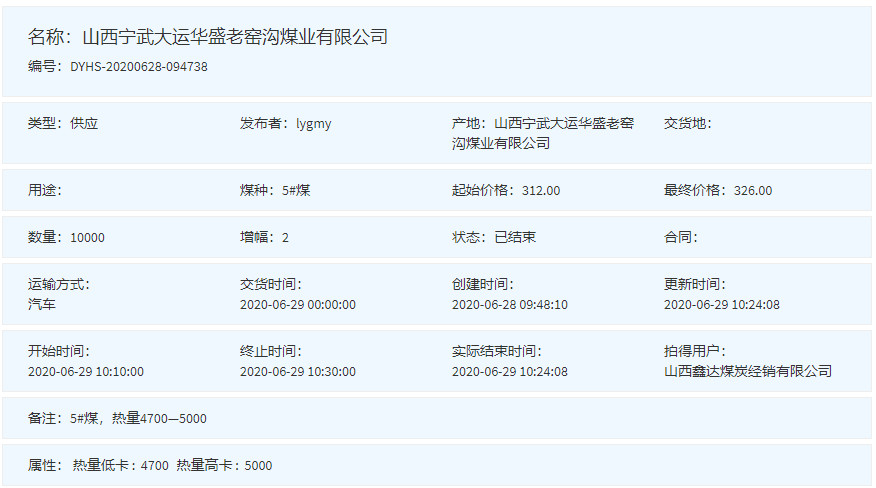
Task: Click the starting price 312.00
Action: pyautogui.click(x=541, y=190)
